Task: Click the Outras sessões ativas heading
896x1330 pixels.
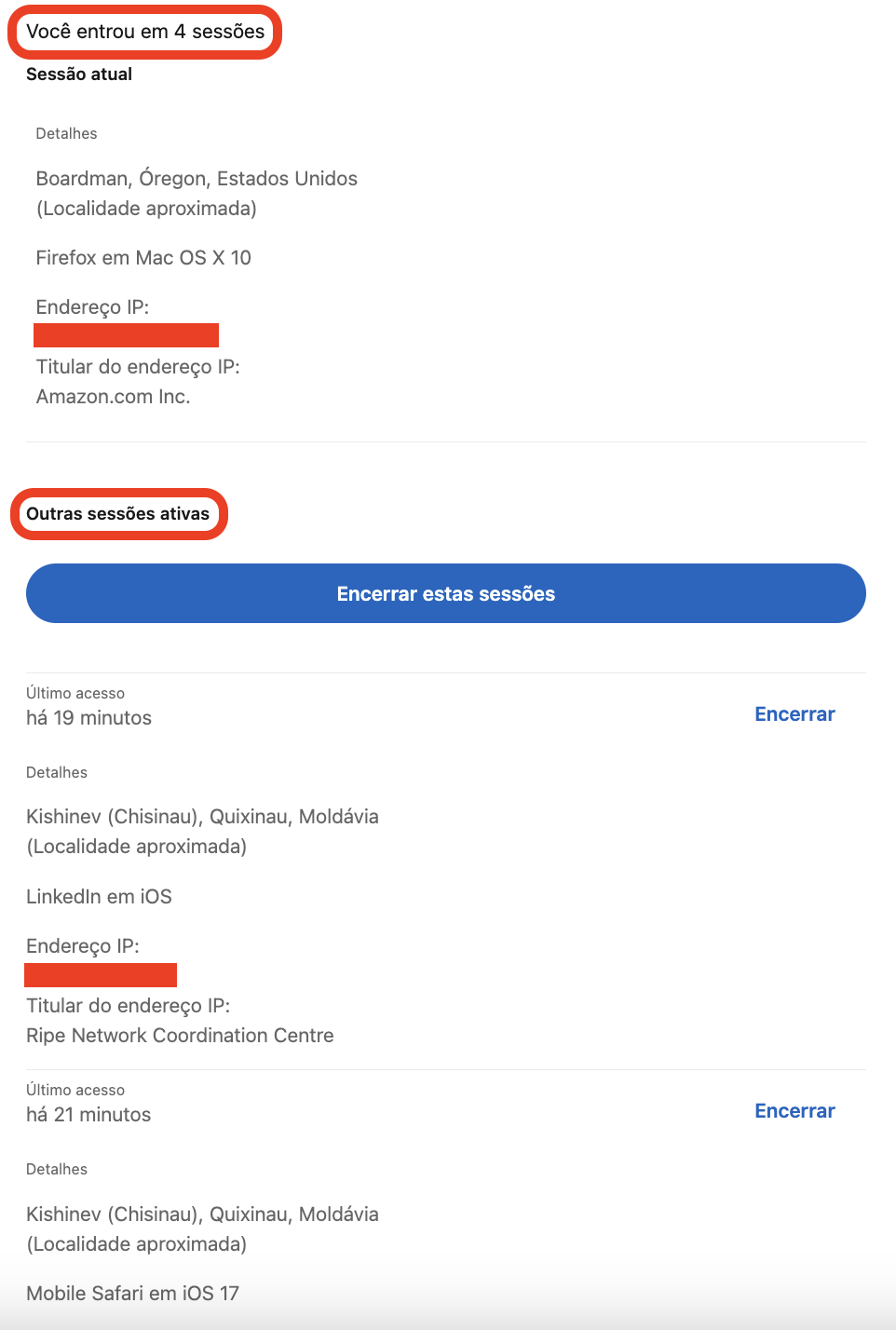Action: click(118, 514)
